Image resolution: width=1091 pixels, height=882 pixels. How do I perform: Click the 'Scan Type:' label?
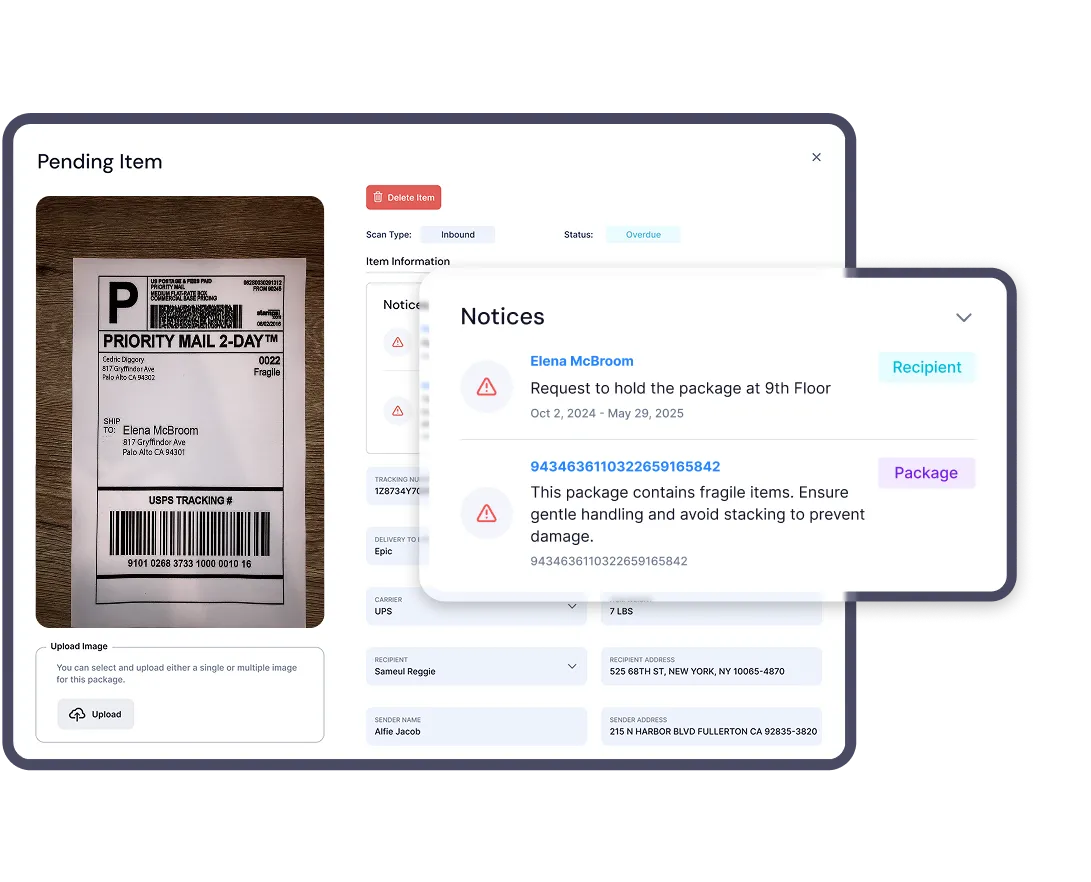tap(389, 234)
